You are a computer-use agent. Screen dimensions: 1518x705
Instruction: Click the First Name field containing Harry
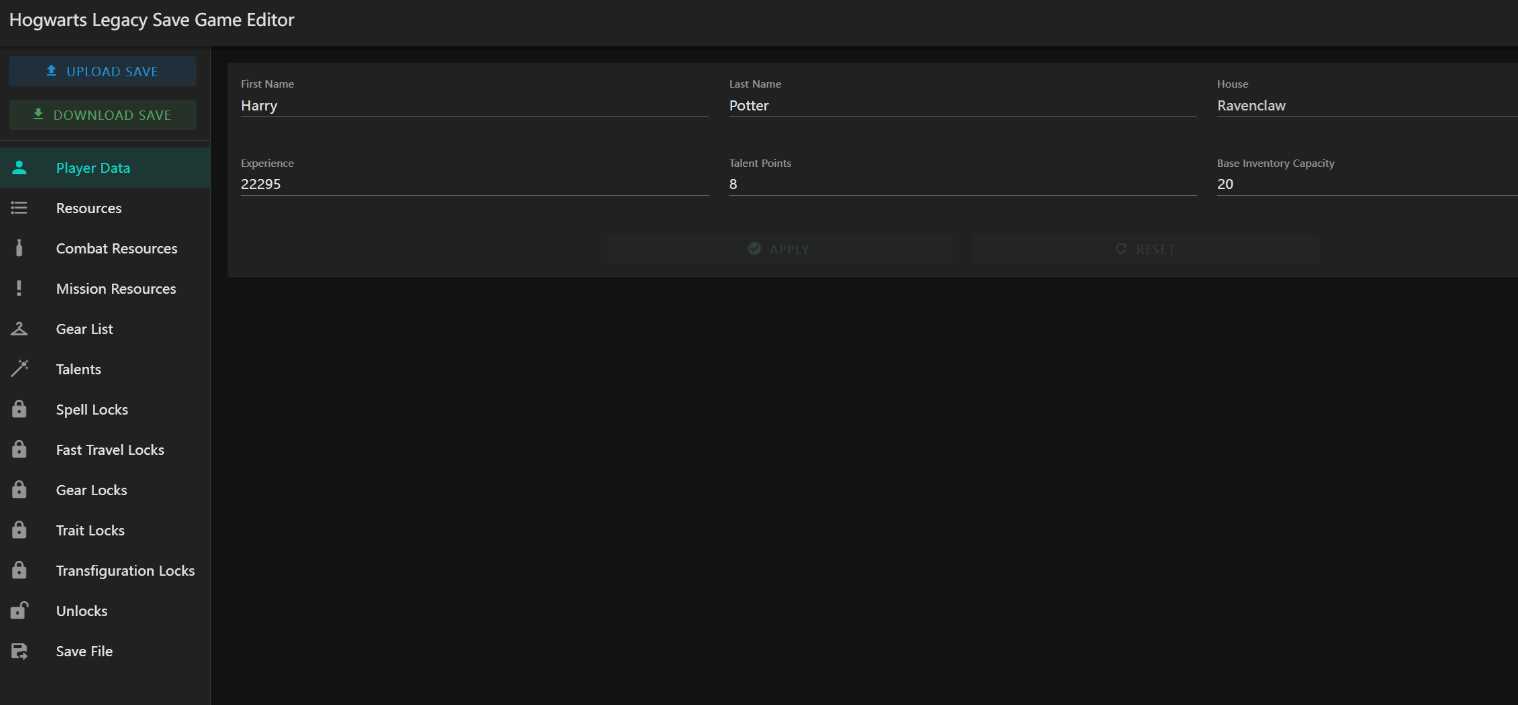pos(474,106)
